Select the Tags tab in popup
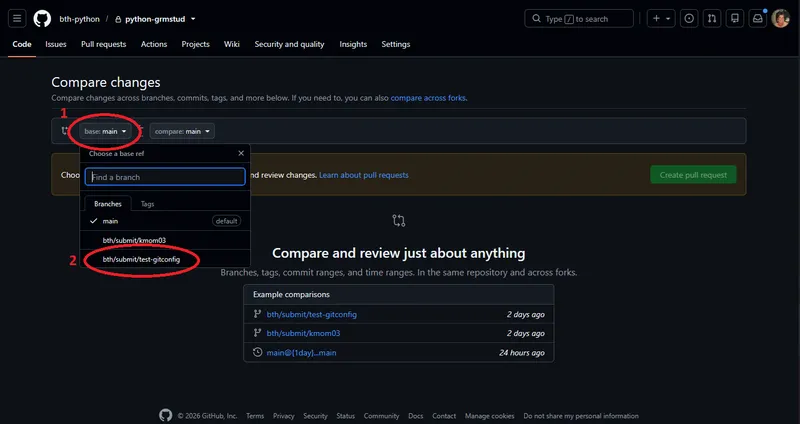 (147, 204)
